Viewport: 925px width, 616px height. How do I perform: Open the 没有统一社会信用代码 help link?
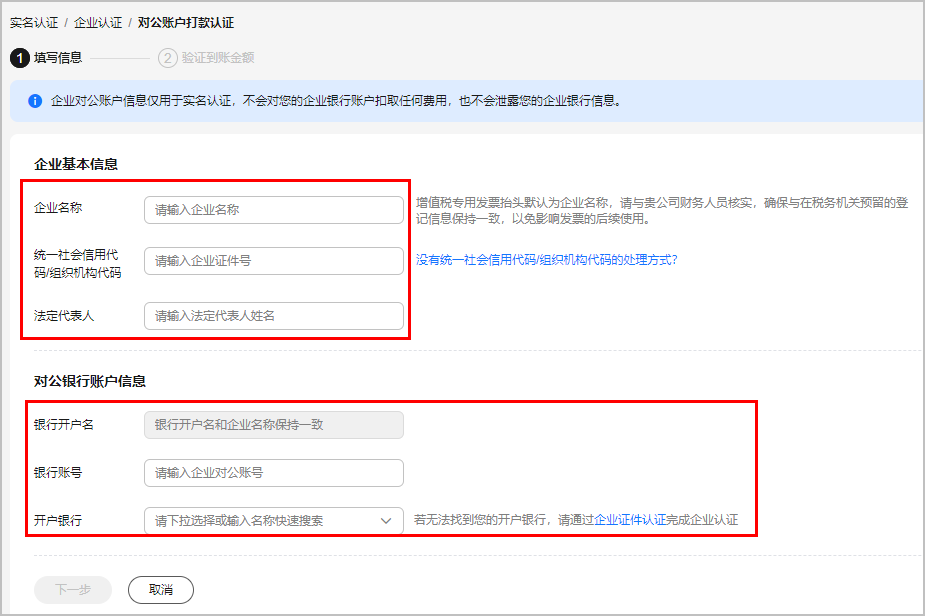(547, 260)
